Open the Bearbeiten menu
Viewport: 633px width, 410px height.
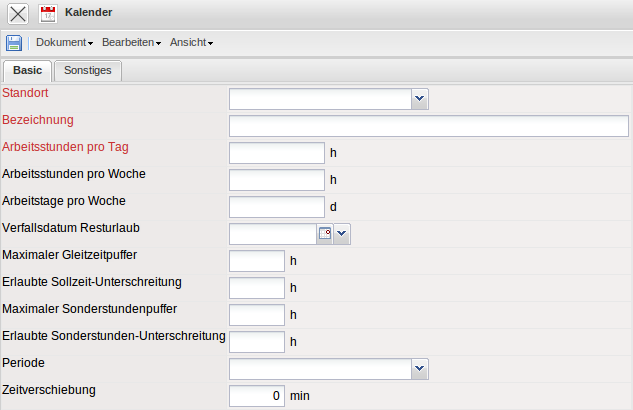coord(131,43)
